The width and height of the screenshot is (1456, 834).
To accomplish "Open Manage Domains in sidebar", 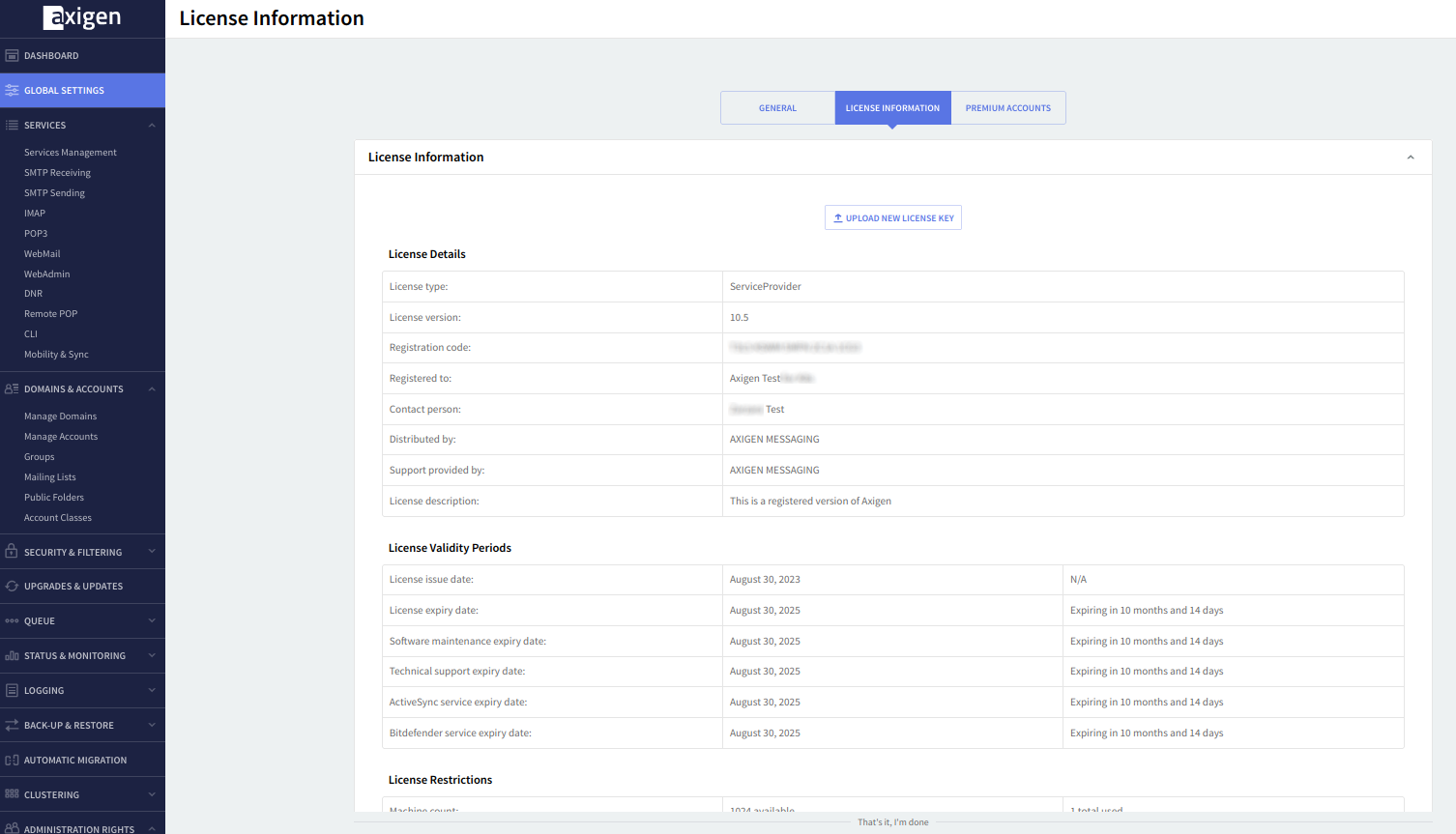I will pos(60,417).
